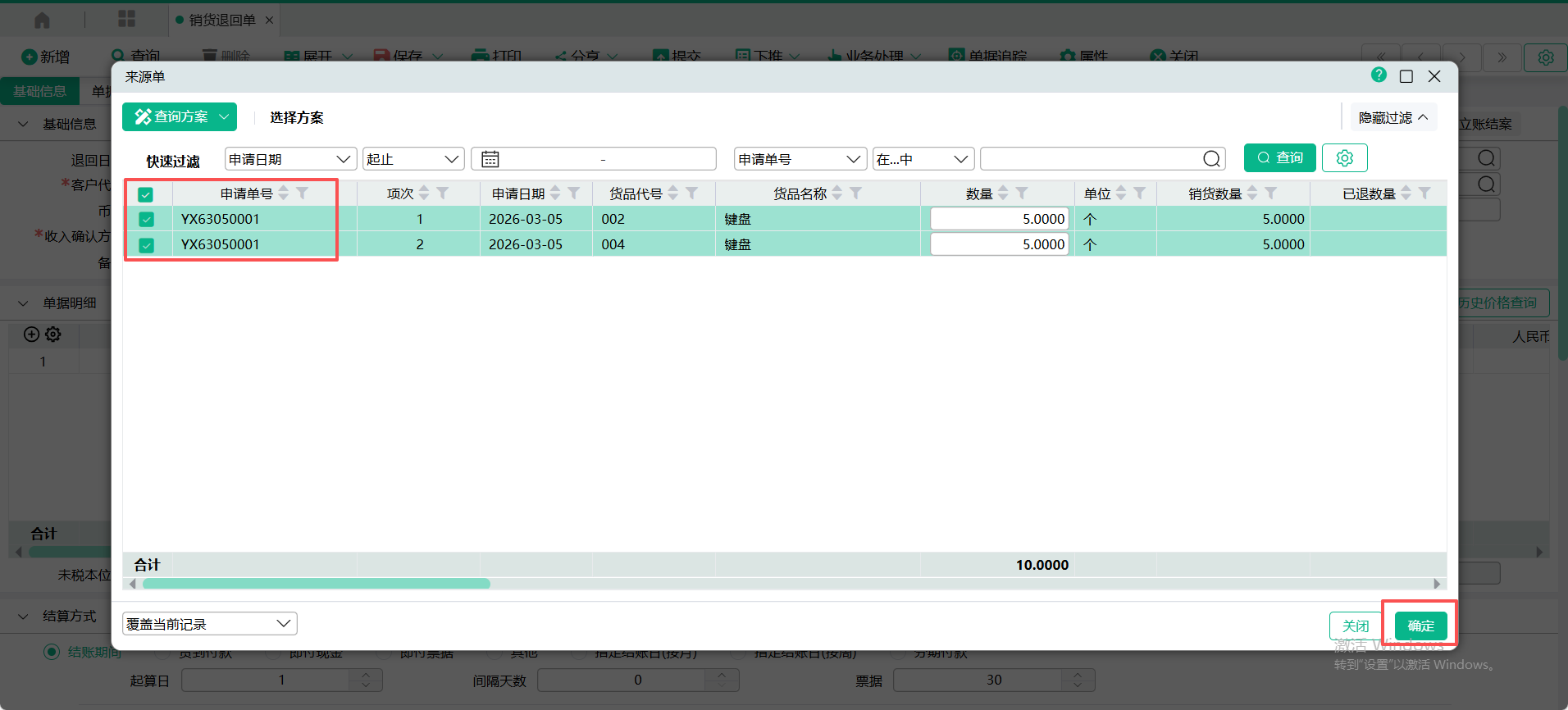Click filter funnel icon on 销货数量 column
The width and height of the screenshot is (1568, 710).
(x=1271, y=193)
